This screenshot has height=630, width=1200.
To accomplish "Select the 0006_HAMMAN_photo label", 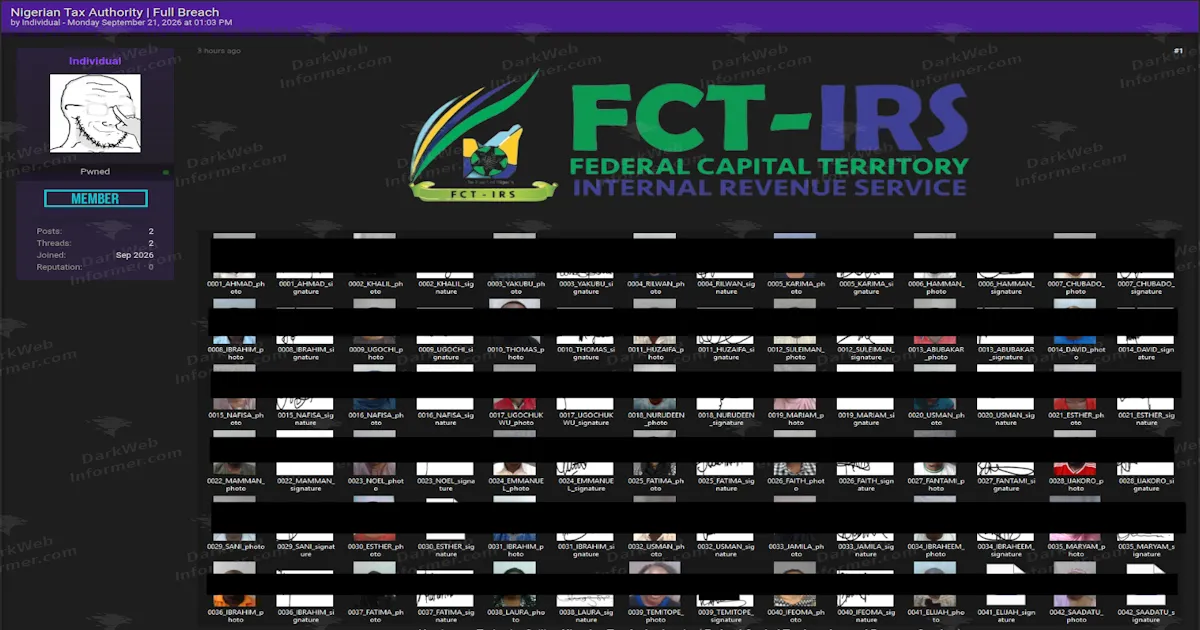I will tap(936, 288).
